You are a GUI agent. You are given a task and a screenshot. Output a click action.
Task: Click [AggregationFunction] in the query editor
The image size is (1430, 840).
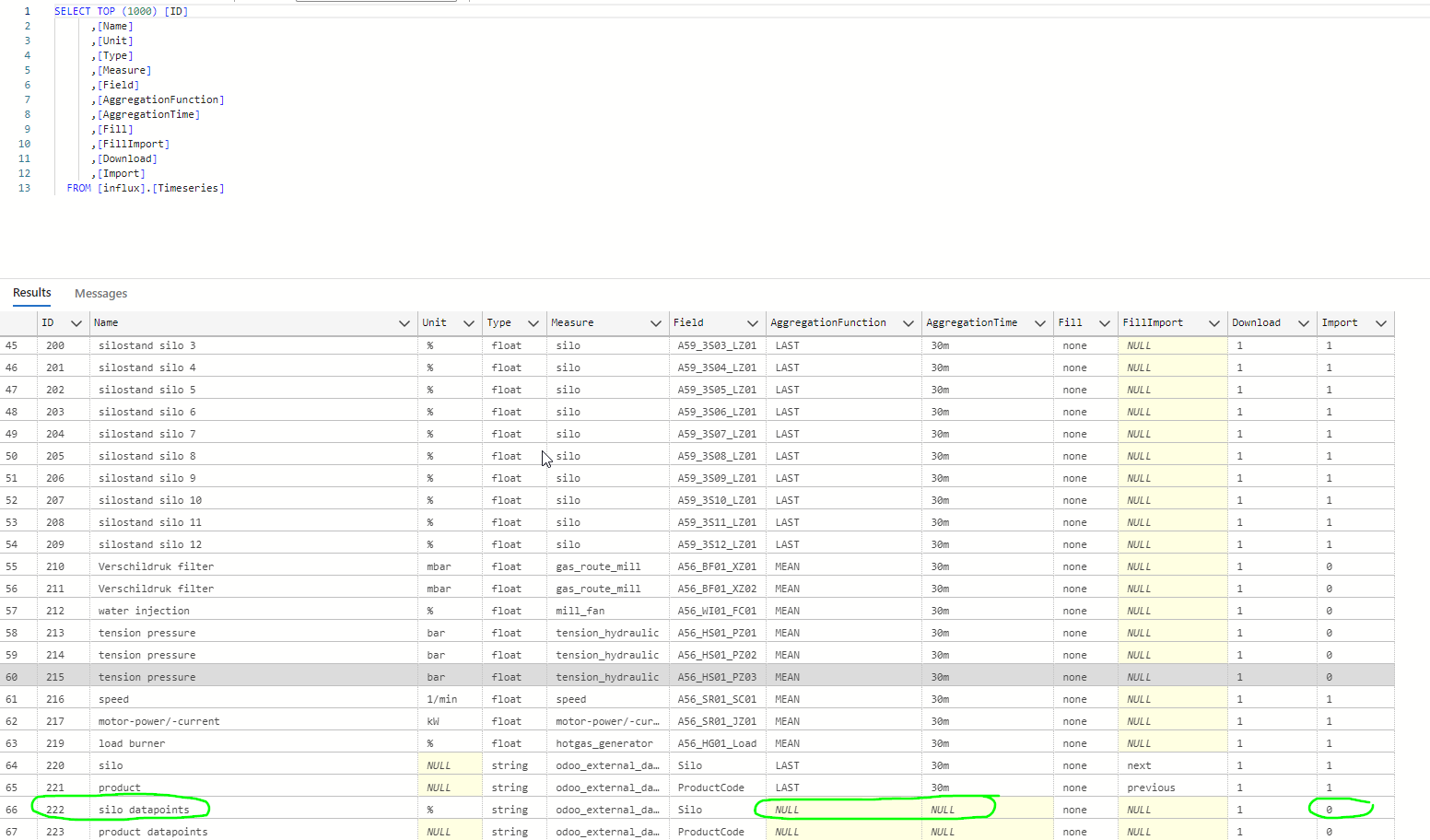click(x=160, y=99)
